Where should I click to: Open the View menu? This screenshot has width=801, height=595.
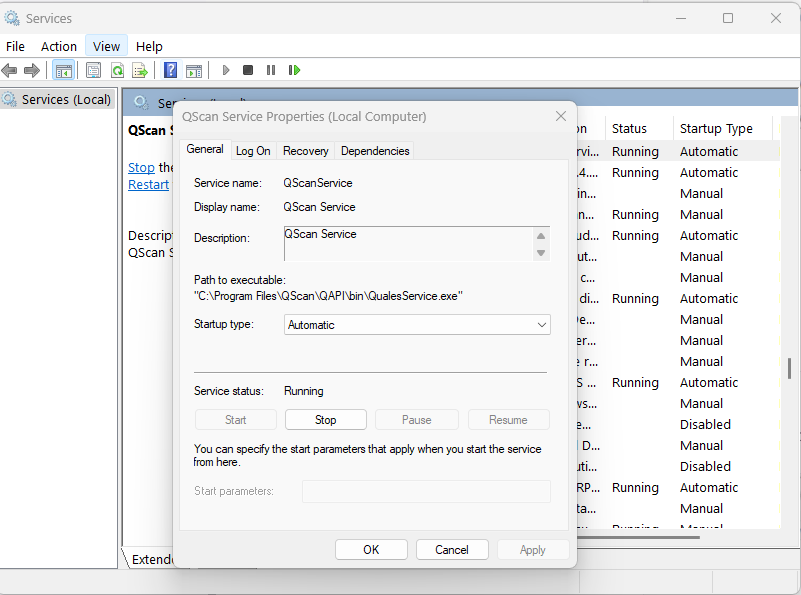(x=106, y=46)
